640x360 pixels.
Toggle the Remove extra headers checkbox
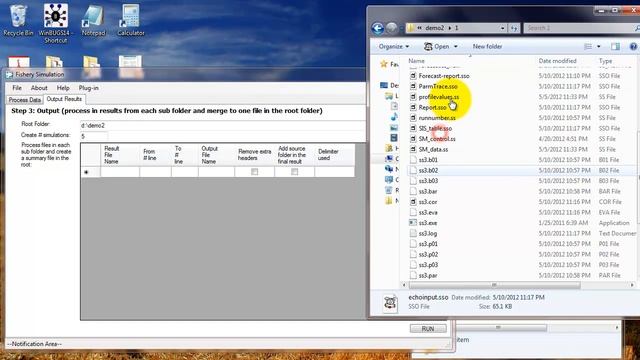click(255, 172)
